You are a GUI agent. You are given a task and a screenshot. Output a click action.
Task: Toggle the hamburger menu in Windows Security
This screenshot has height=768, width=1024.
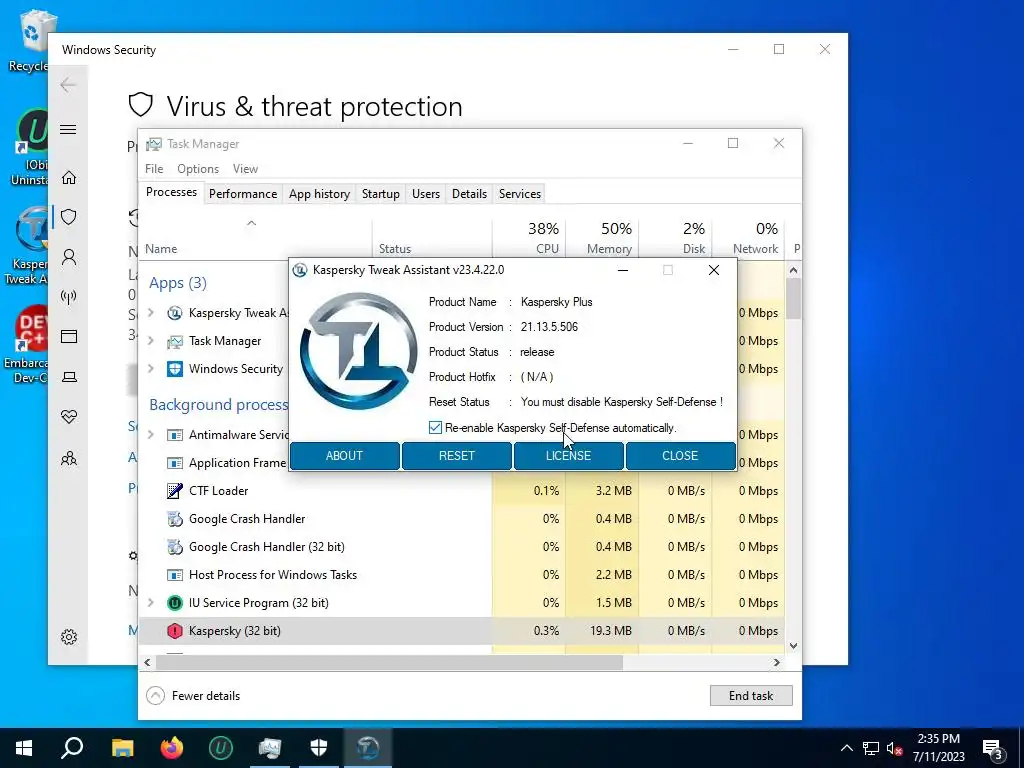coord(68,129)
